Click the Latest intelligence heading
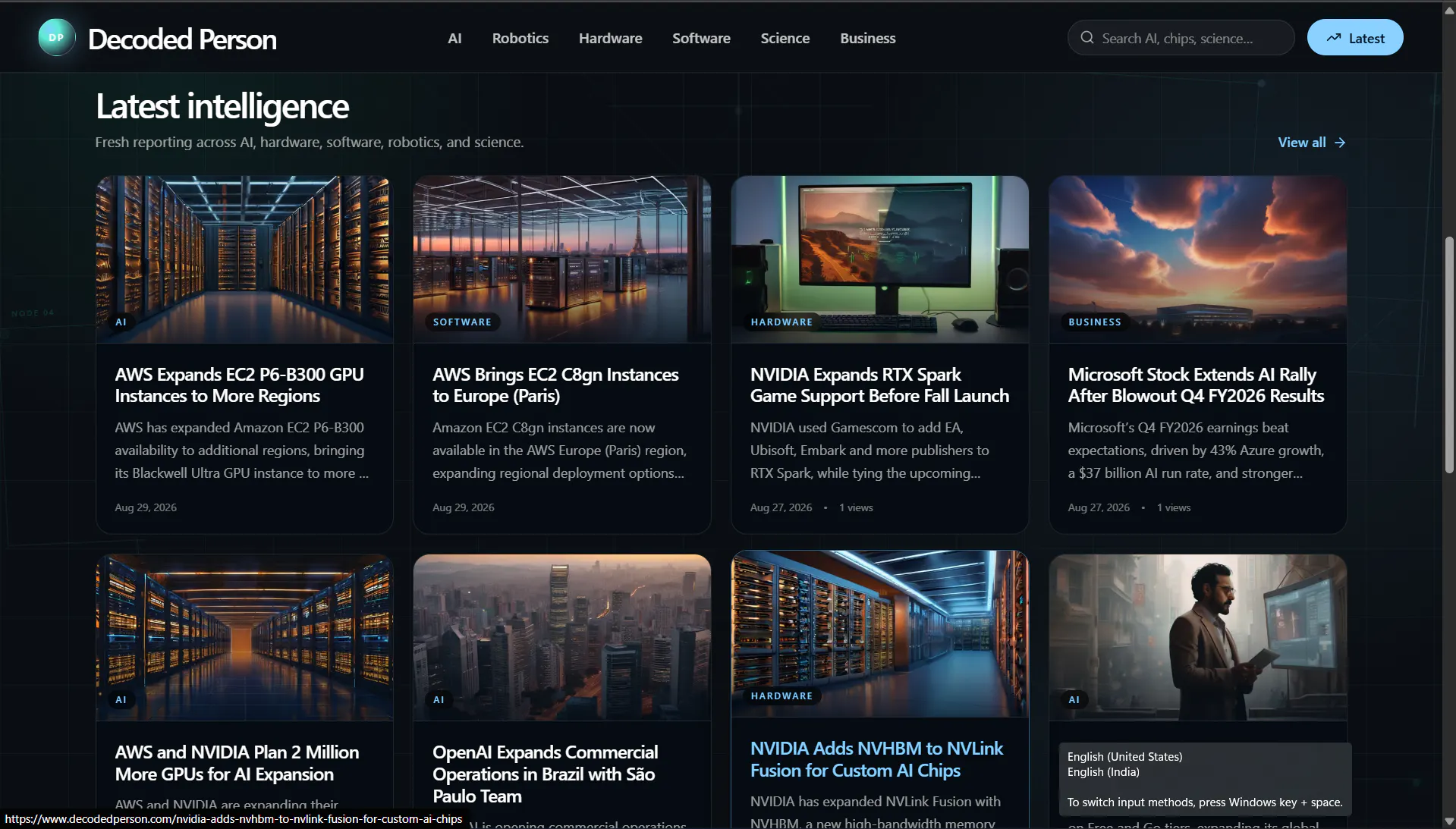Viewport: 1456px width, 829px height. pyautogui.click(x=222, y=106)
